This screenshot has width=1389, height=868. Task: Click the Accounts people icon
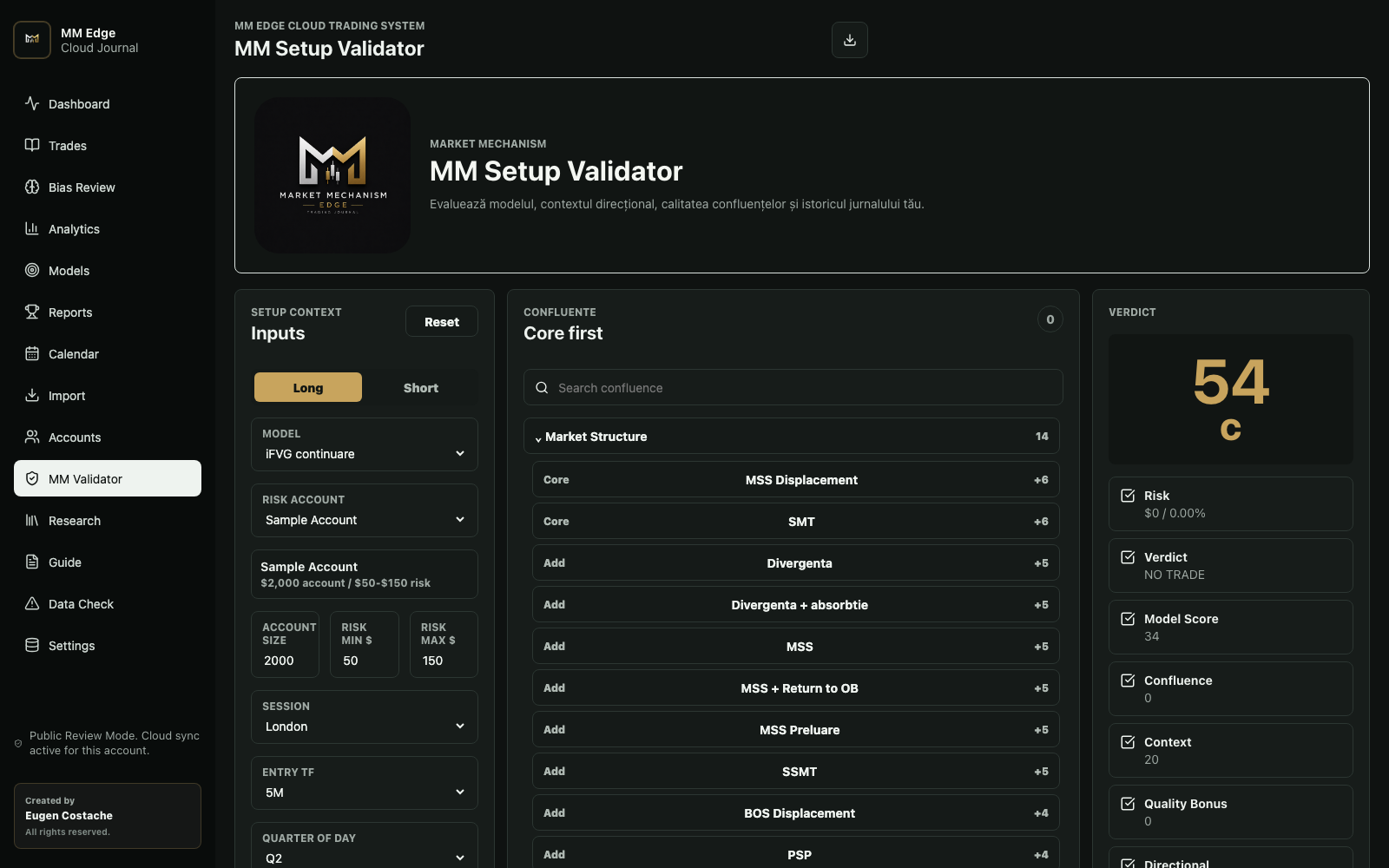pyautogui.click(x=32, y=437)
